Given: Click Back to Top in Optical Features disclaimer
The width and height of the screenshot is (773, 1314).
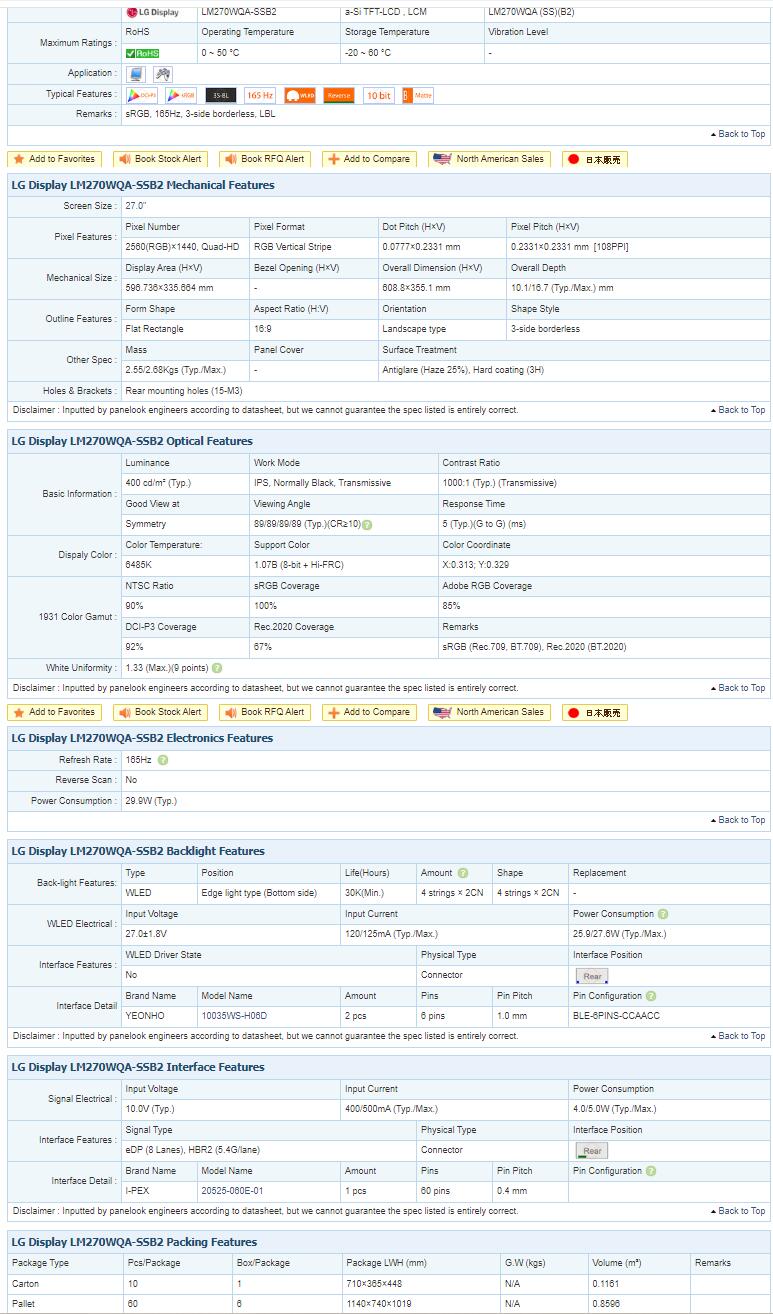Looking at the screenshot, I should coord(738,688).
